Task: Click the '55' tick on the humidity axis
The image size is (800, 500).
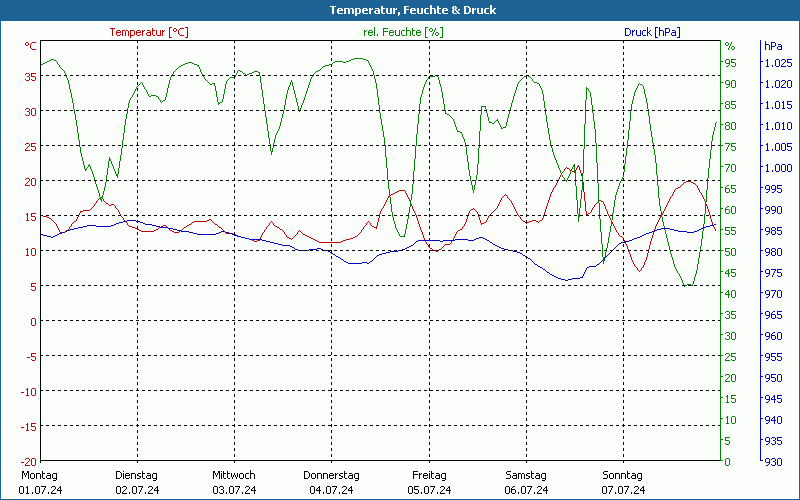Action: pyautogui.click(x=731, y=231)
